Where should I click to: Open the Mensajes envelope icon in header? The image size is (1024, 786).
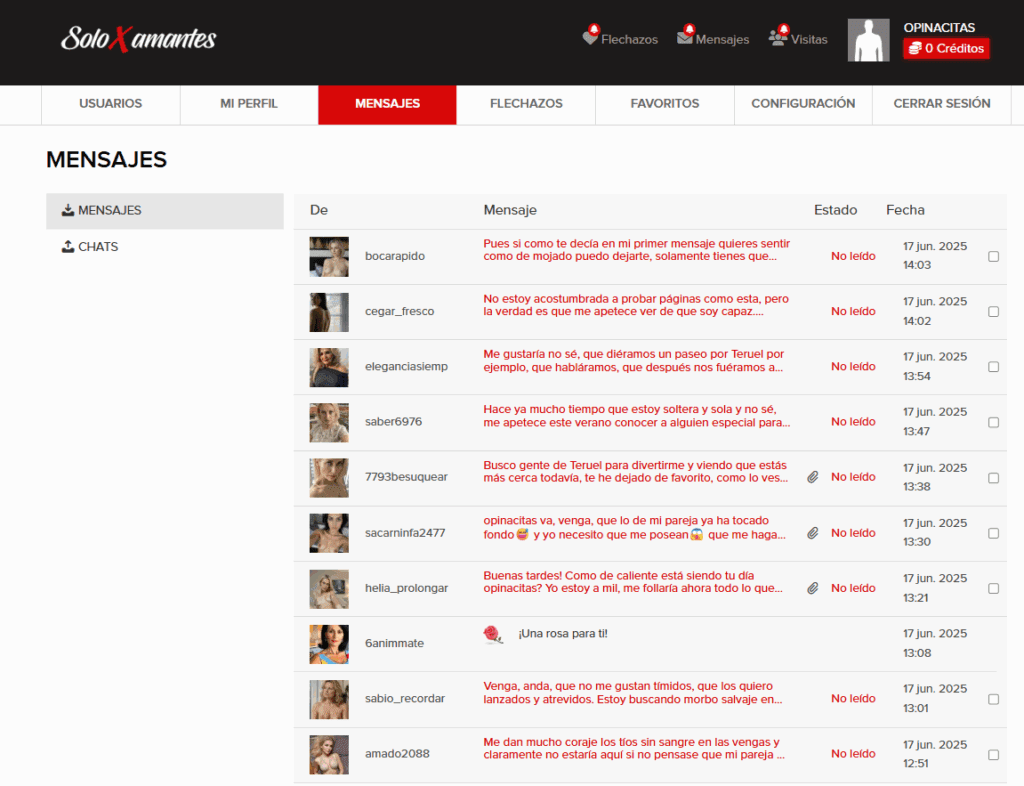tap(685, 38)
